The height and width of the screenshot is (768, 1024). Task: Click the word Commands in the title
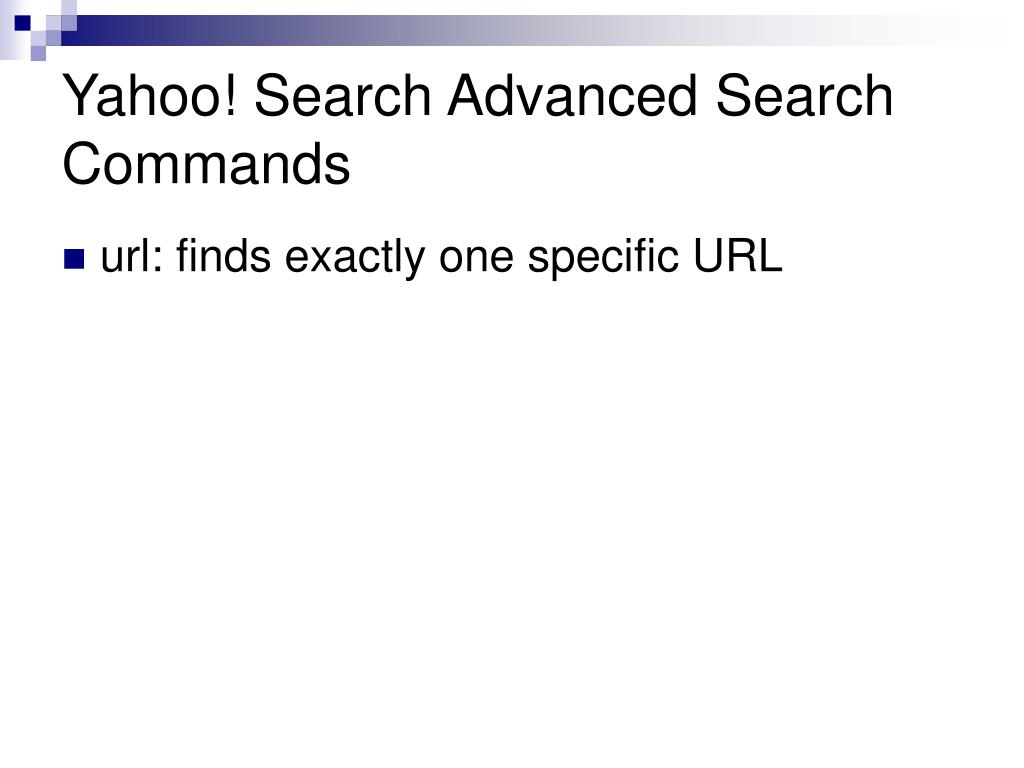click(x=206, y=163)
